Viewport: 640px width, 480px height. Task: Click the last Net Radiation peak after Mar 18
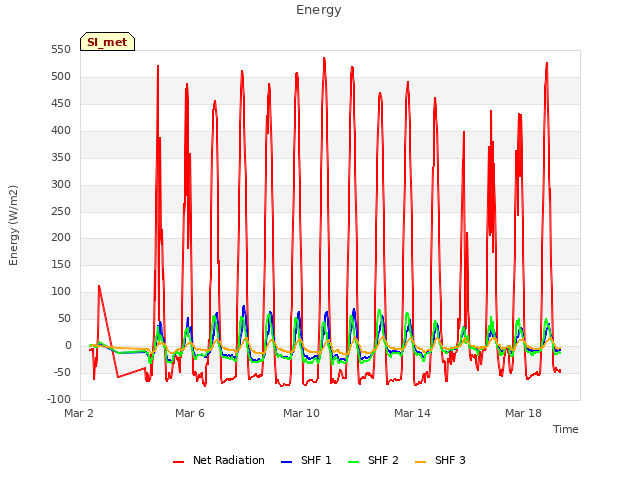(x=547, y=63)
